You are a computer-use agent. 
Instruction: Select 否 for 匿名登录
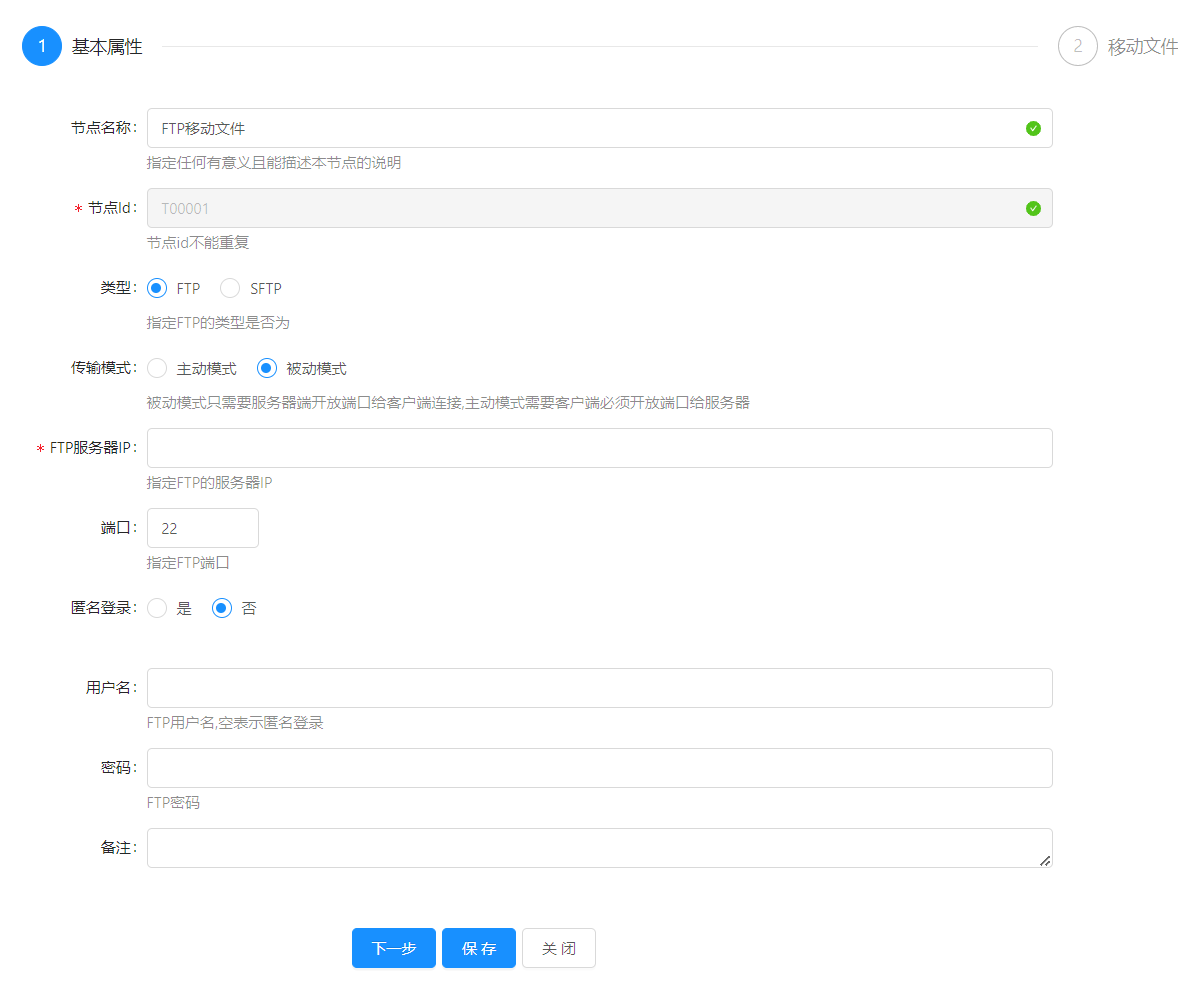tap(222, 608)
